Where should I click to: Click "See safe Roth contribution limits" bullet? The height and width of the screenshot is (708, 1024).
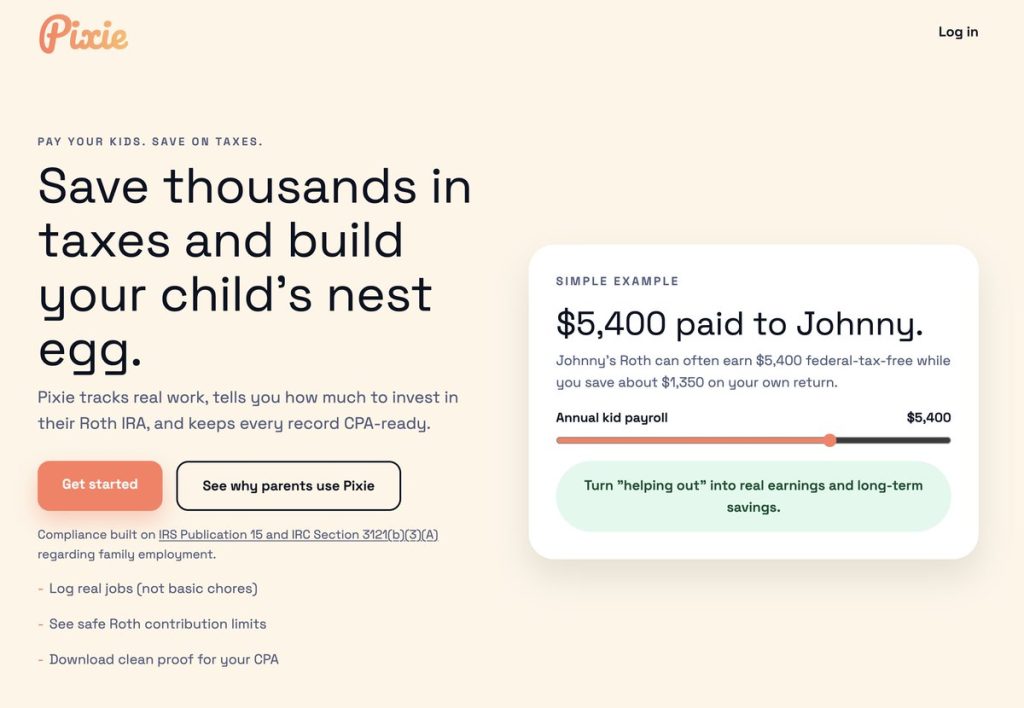pyautogui.click(x=157, y=624)
